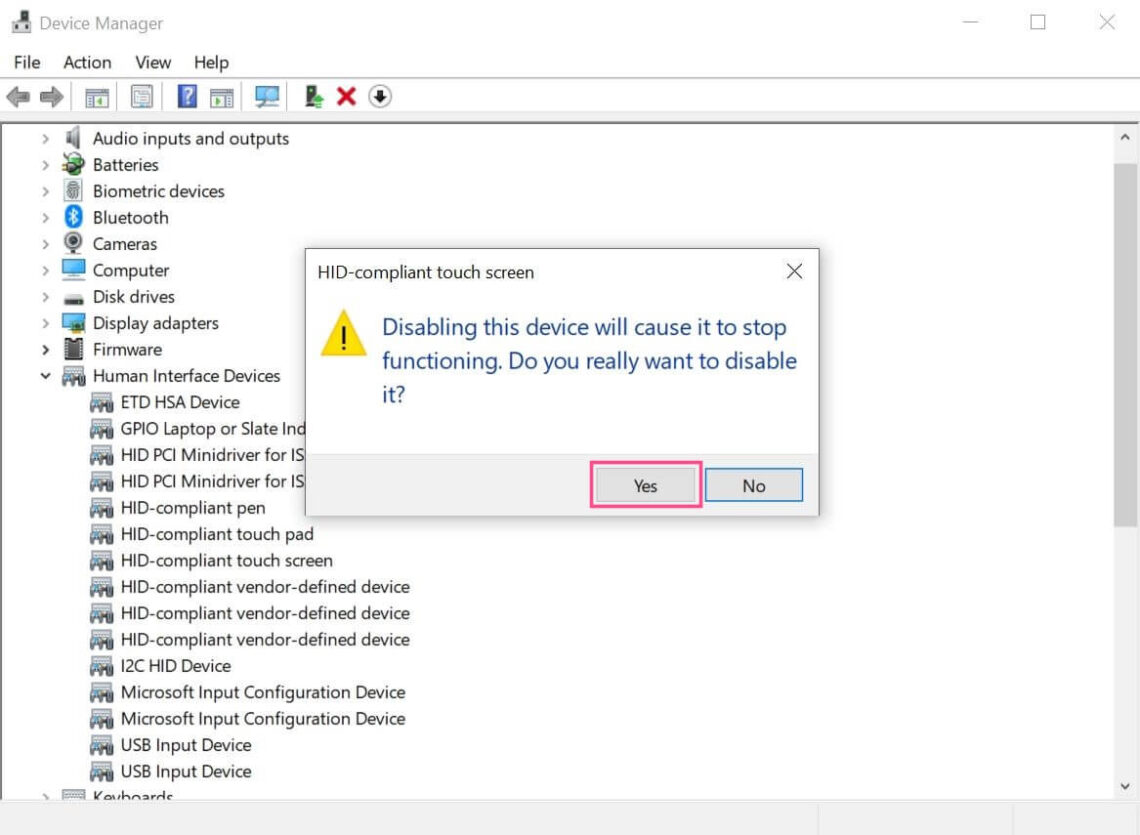Collapse the Human Interface Devices tree

click(x=44, y=375)
